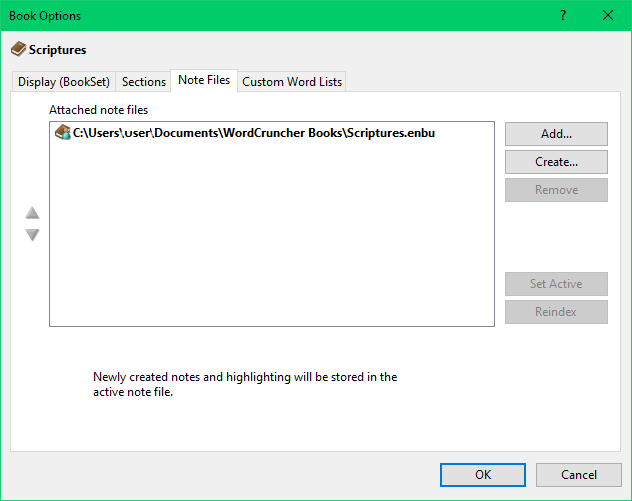
Task: Select the Note Files tab
Action: tap(204, 80)
